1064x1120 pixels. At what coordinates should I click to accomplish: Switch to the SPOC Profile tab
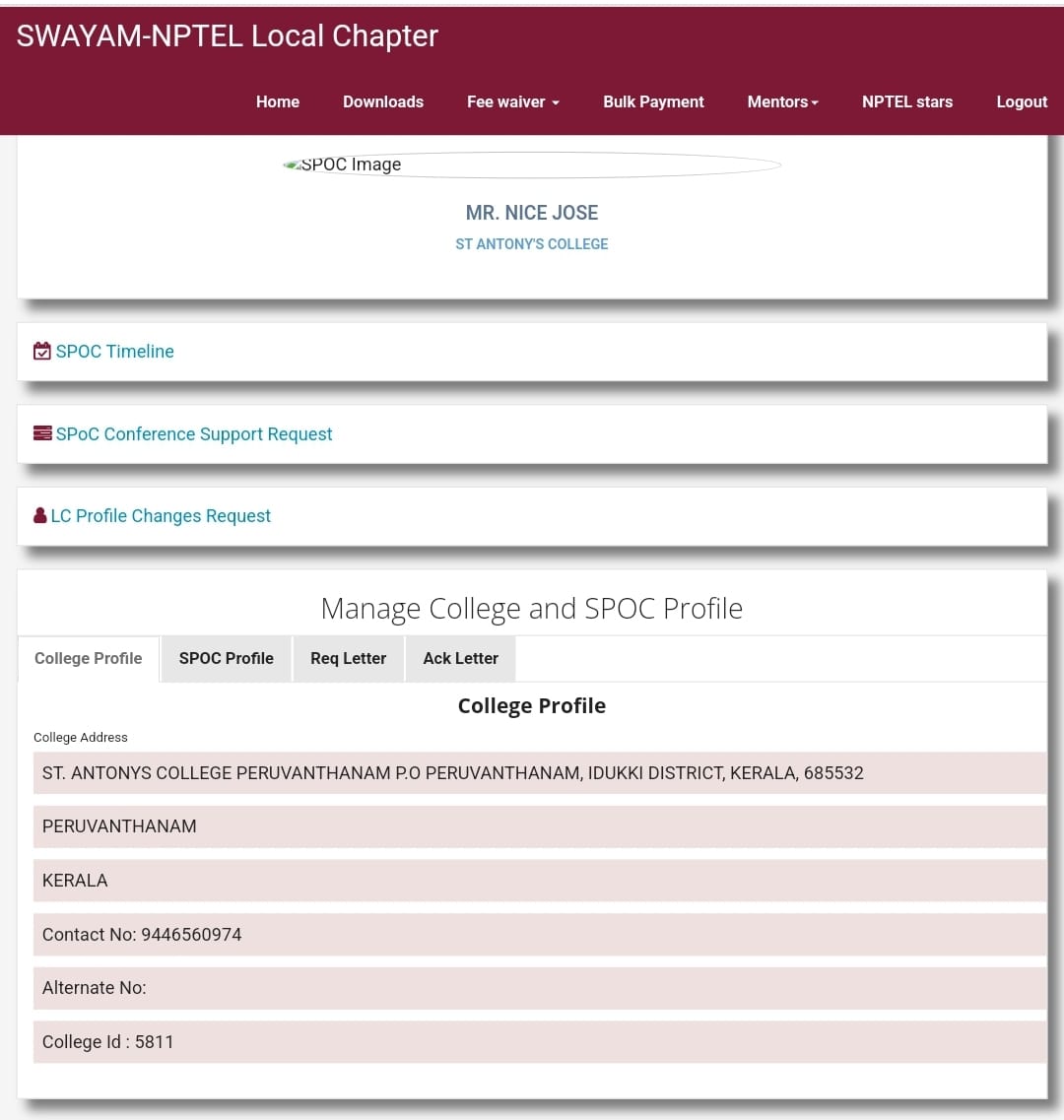pos(227,658)
